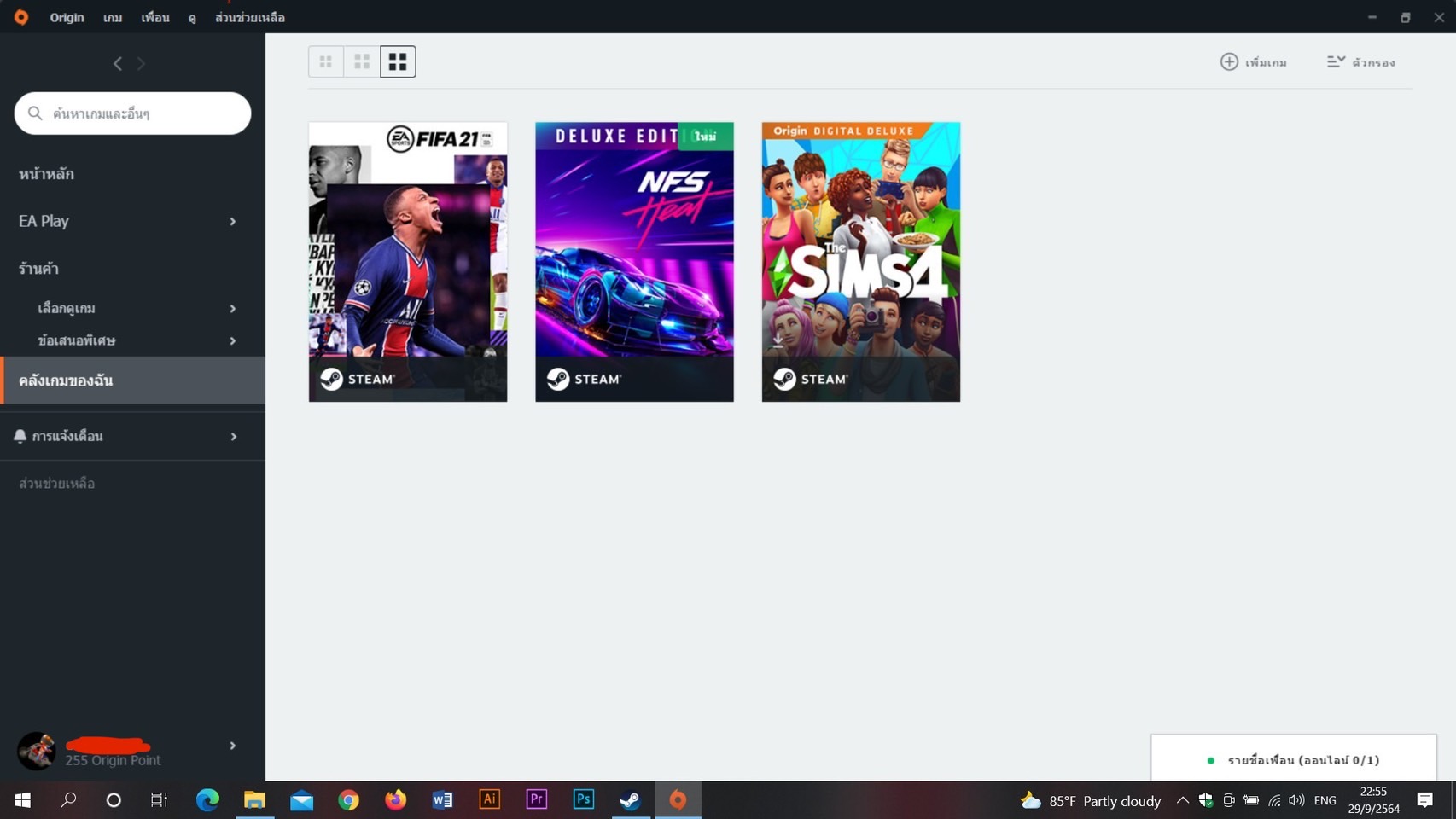Click Origin icon on taskbar
The height and width of the screenshot is (819, 1456).
pos(678,800)
